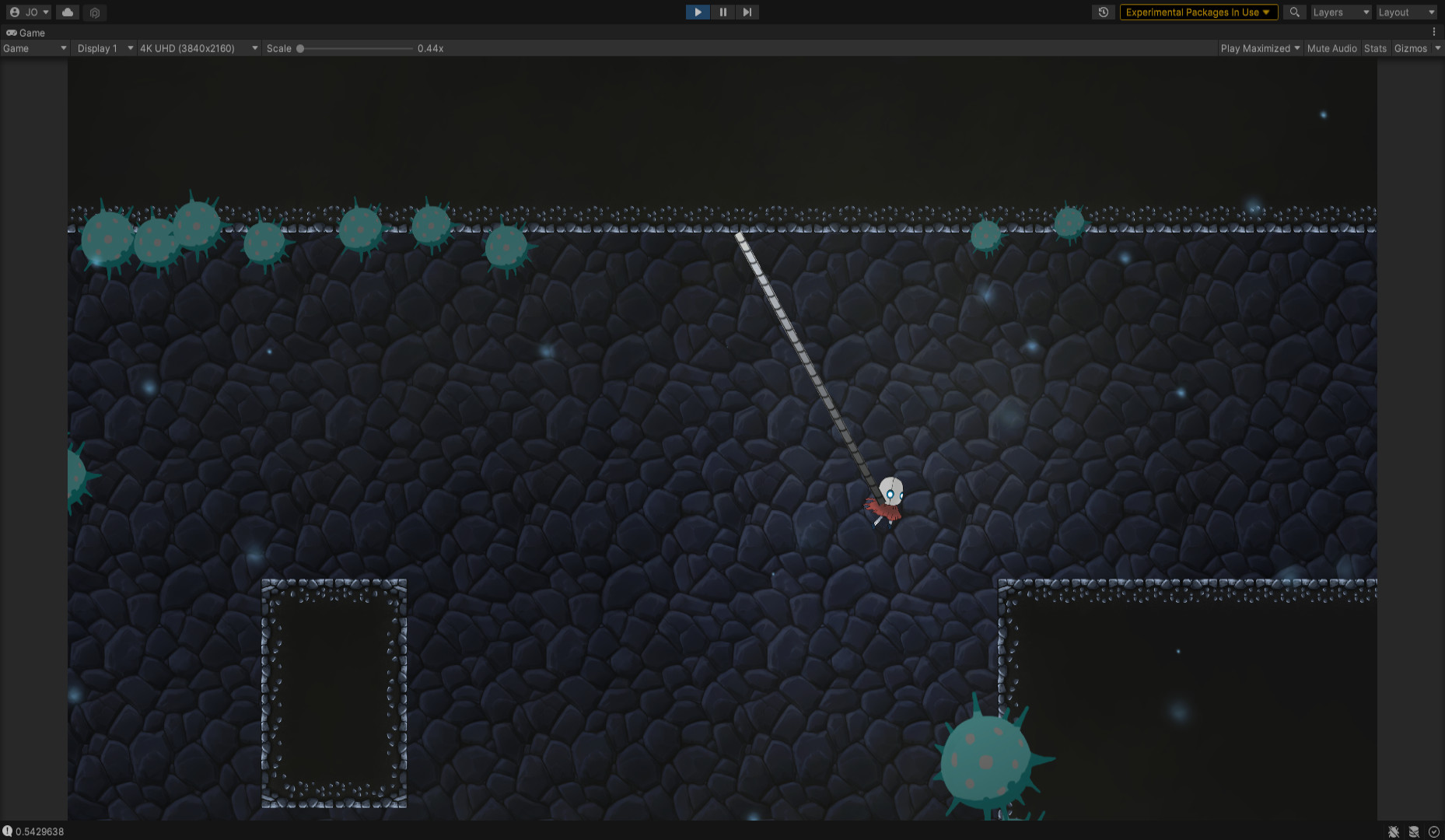Open the cloud services icon

(x=68, y=12)
